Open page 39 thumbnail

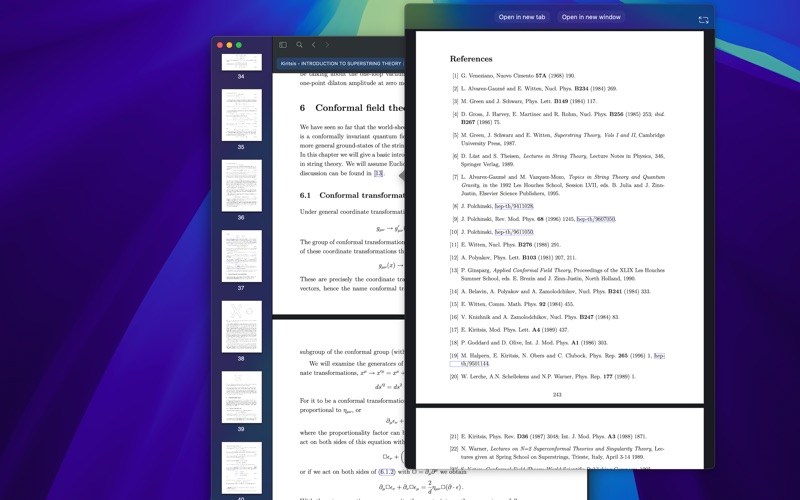241,396
